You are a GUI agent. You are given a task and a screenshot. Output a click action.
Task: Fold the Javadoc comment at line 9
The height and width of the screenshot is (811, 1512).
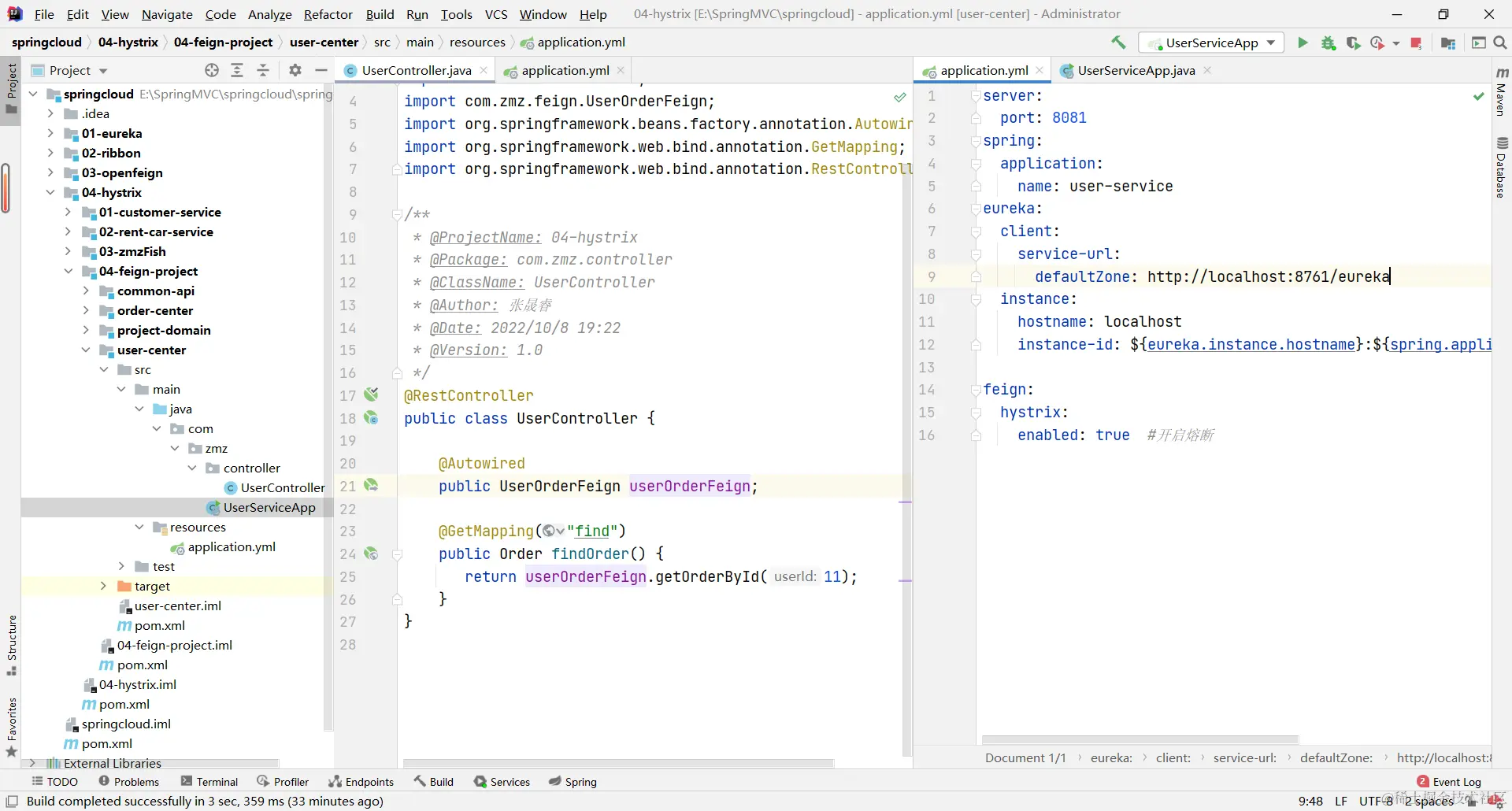click(398, 214)
